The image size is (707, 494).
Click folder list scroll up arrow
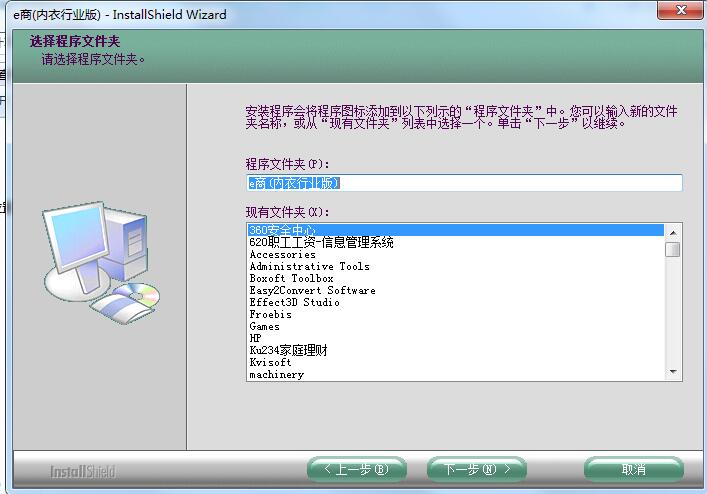(x=673, y=233)
